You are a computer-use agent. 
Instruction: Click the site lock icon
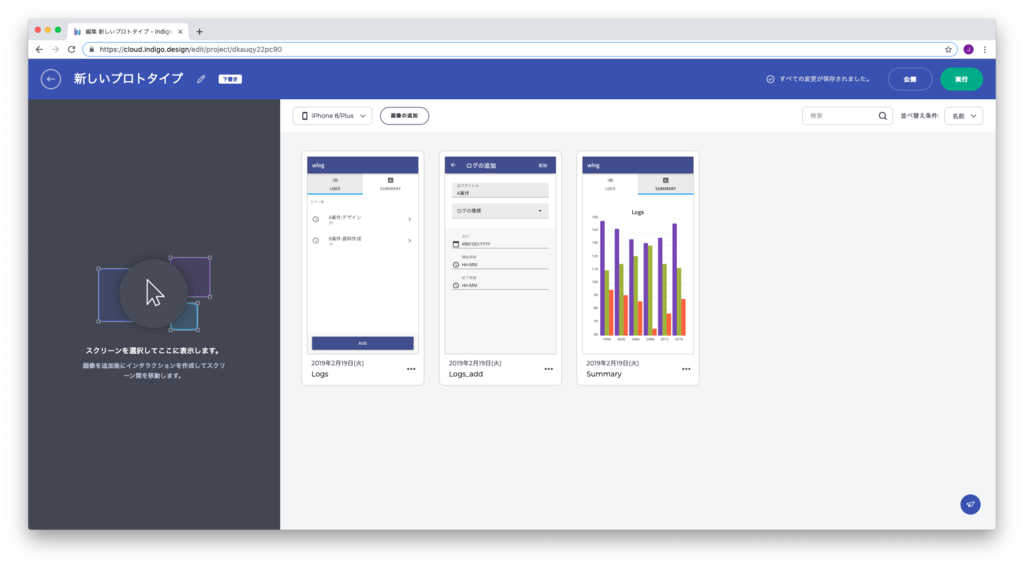coord(91,49)
